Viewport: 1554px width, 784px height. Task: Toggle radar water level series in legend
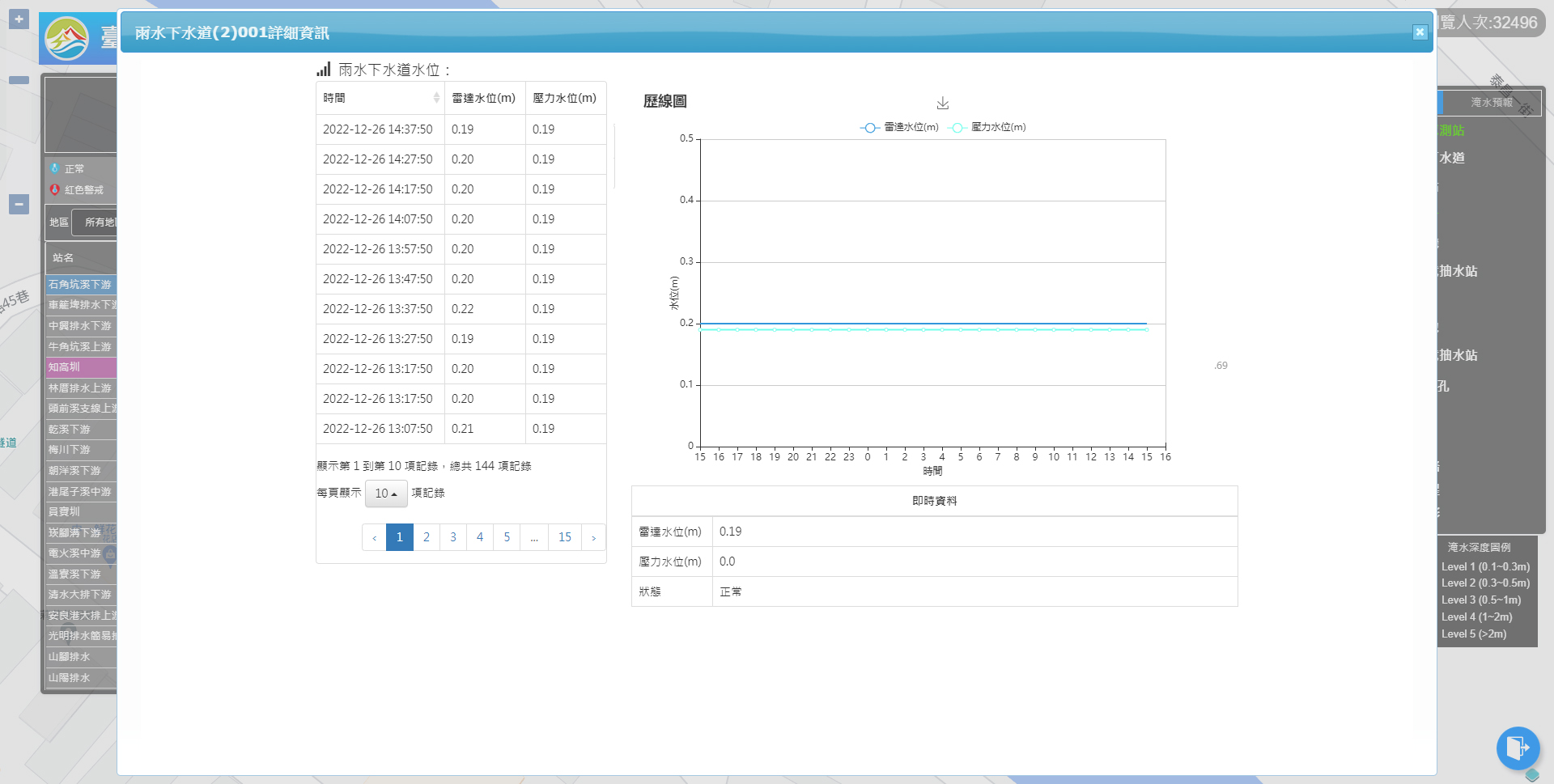tap(900, 127)
